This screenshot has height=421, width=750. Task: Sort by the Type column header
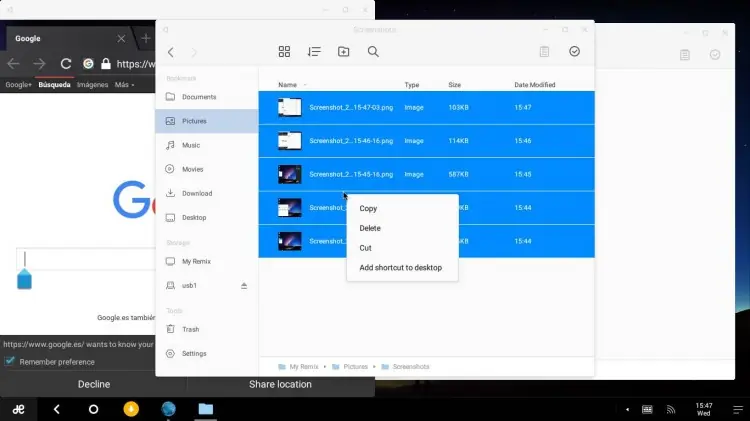click(411, 85)
